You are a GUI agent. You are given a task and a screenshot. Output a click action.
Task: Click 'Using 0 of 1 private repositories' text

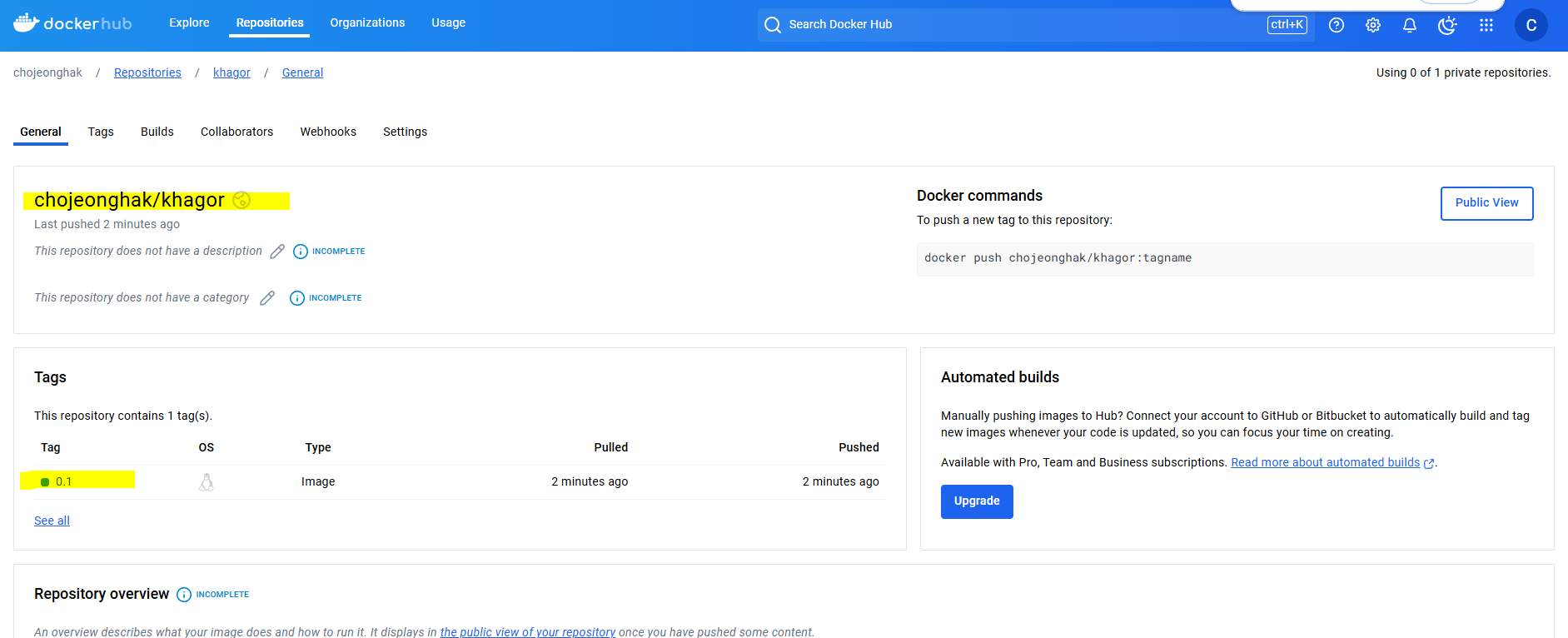[x=1463, y=72]
